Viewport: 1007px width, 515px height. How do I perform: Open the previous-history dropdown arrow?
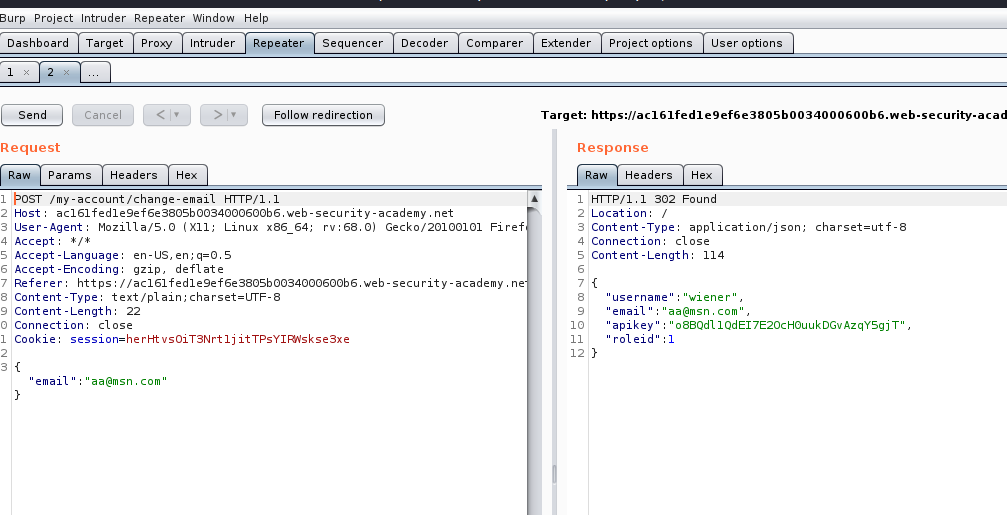click(x=177, y=115)
